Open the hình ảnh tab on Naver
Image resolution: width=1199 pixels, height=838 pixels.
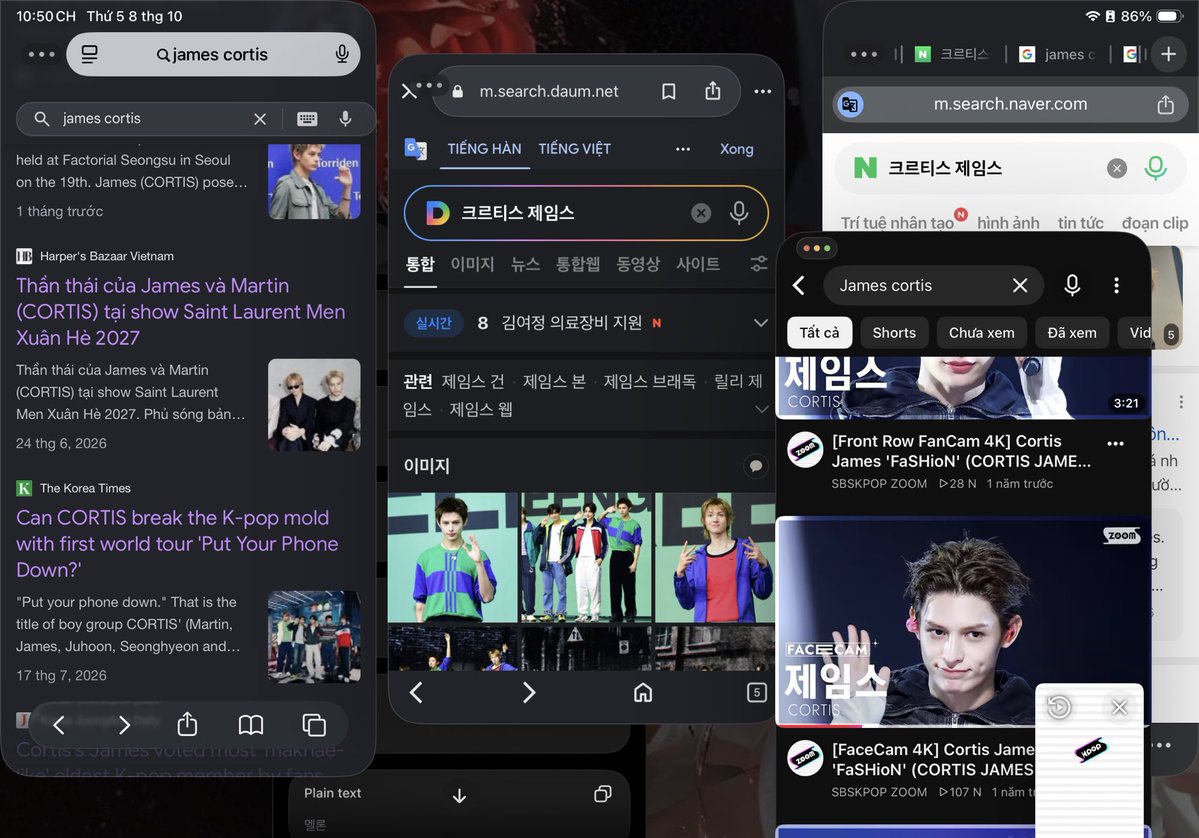1008,222
